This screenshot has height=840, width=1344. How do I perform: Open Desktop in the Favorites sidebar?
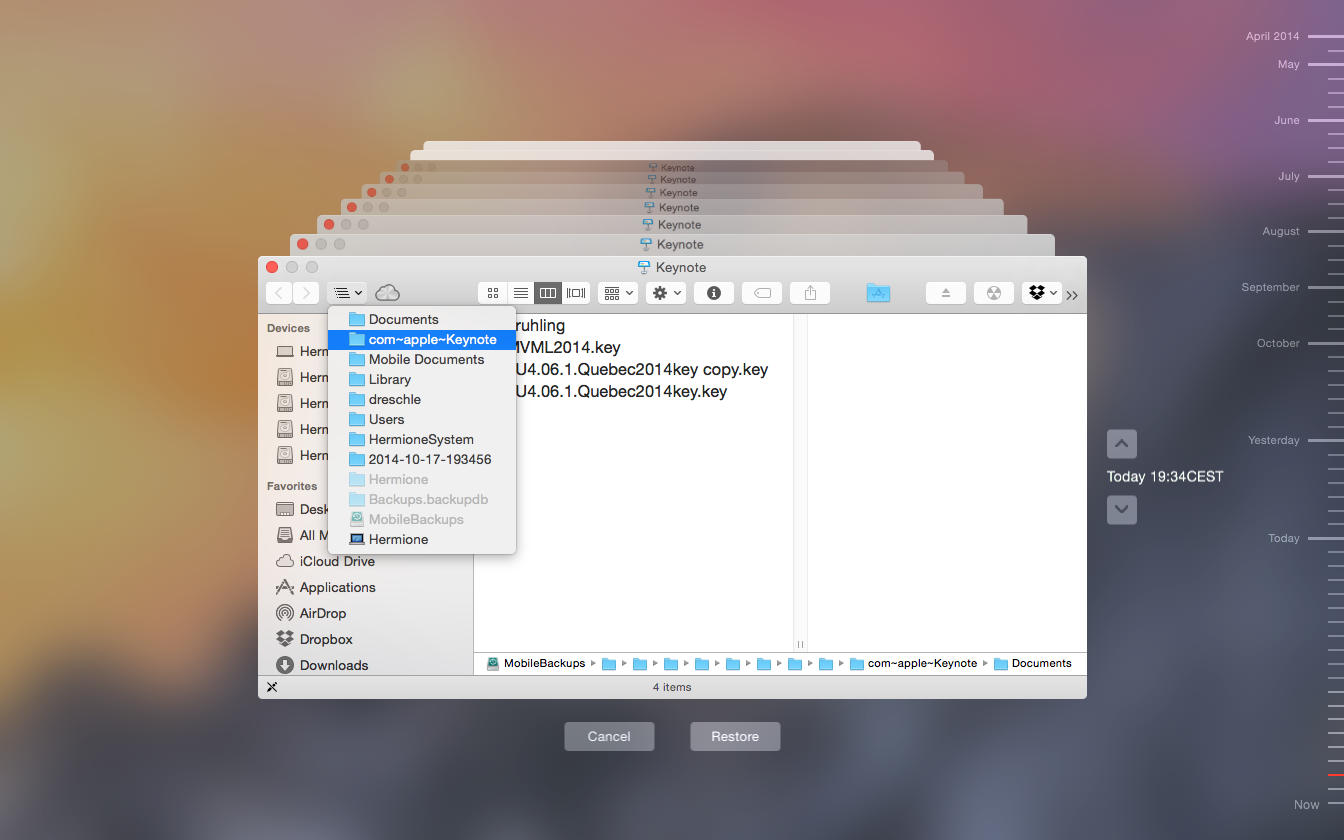pyautogui.click(x=300, y=509)
